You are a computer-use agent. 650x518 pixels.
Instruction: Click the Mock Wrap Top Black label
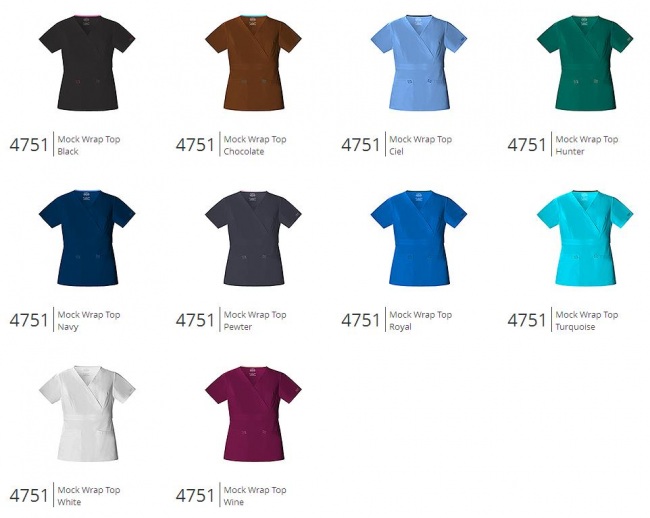pyautogui.click(x=89, y=145)
